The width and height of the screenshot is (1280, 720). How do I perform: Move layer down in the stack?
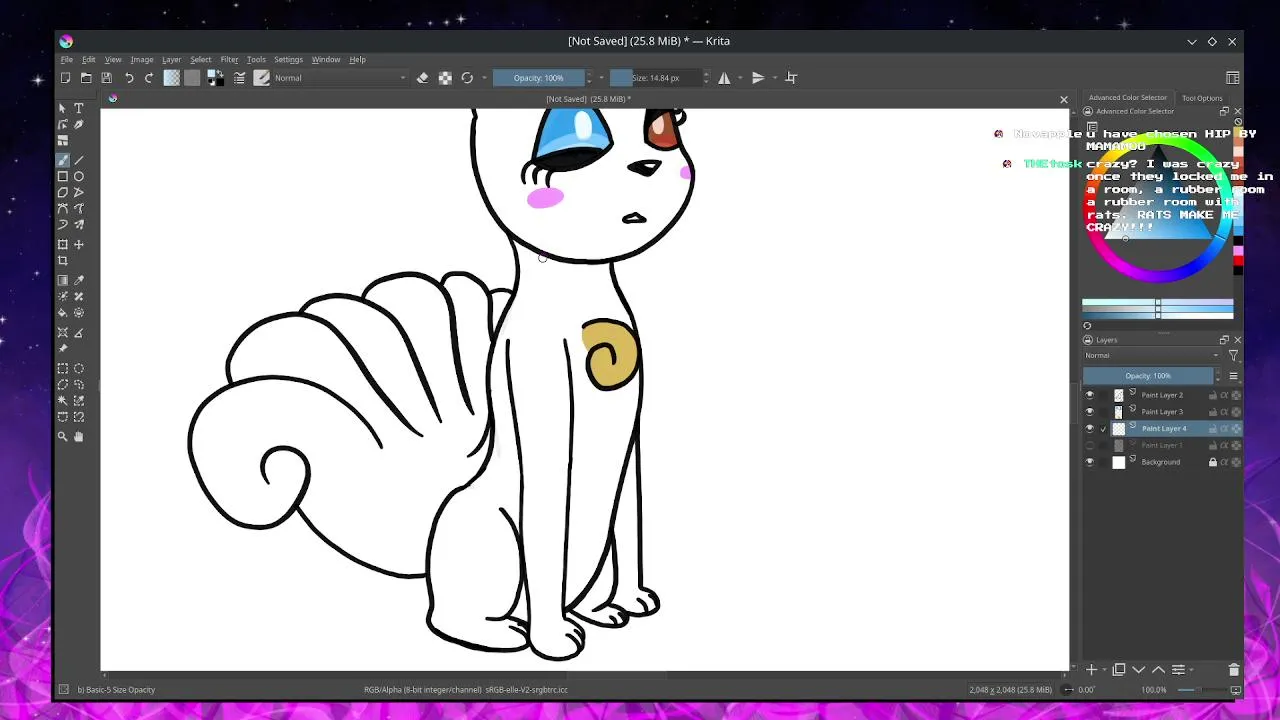coord(1139,670)
